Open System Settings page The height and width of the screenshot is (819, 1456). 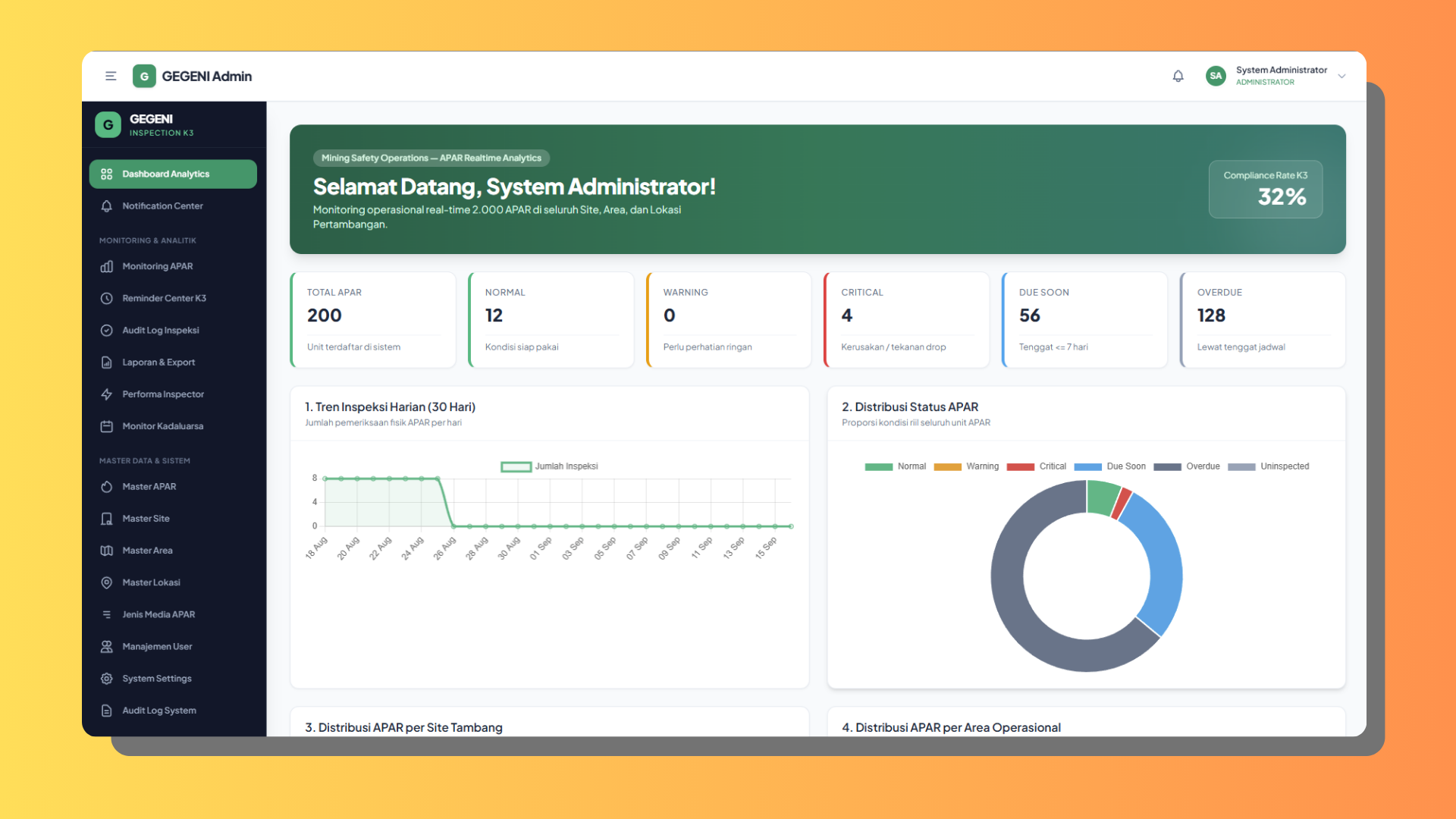[x=173, y=679]
